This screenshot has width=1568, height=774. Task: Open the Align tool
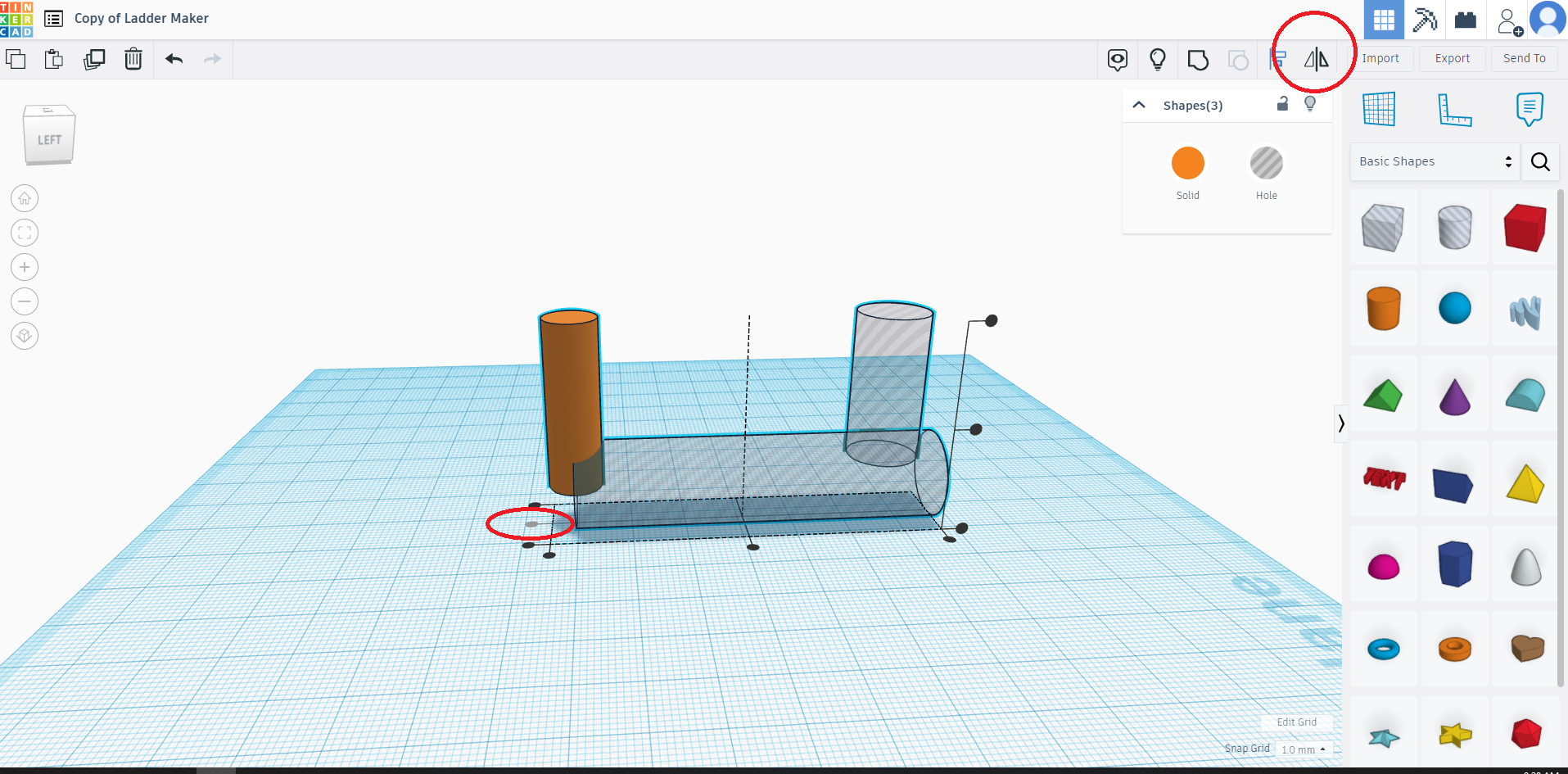1277,59
